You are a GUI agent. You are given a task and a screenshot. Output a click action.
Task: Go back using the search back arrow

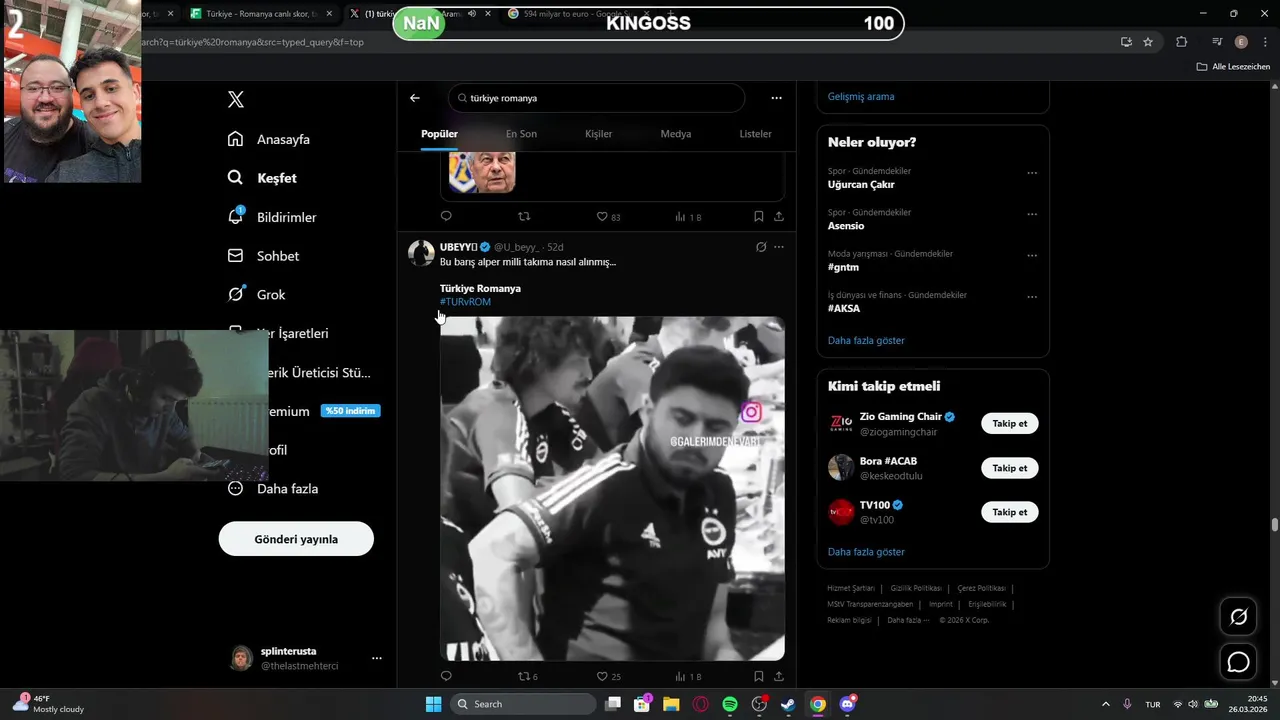tap(415, 98)
